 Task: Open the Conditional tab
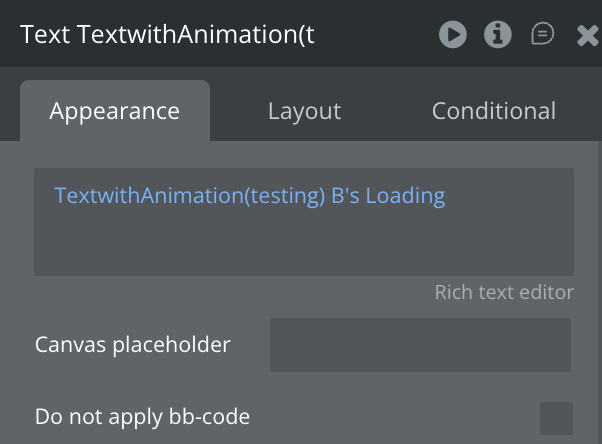[x=493, y=111]
